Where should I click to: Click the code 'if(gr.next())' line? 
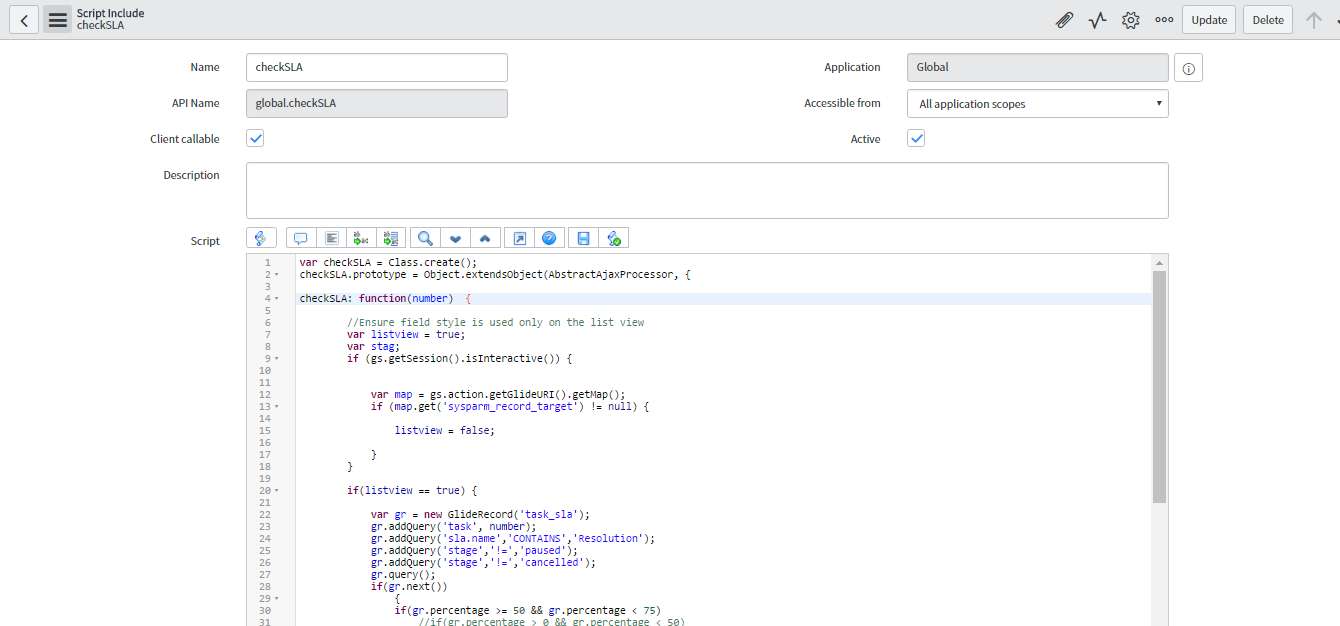tap(409, 586)
